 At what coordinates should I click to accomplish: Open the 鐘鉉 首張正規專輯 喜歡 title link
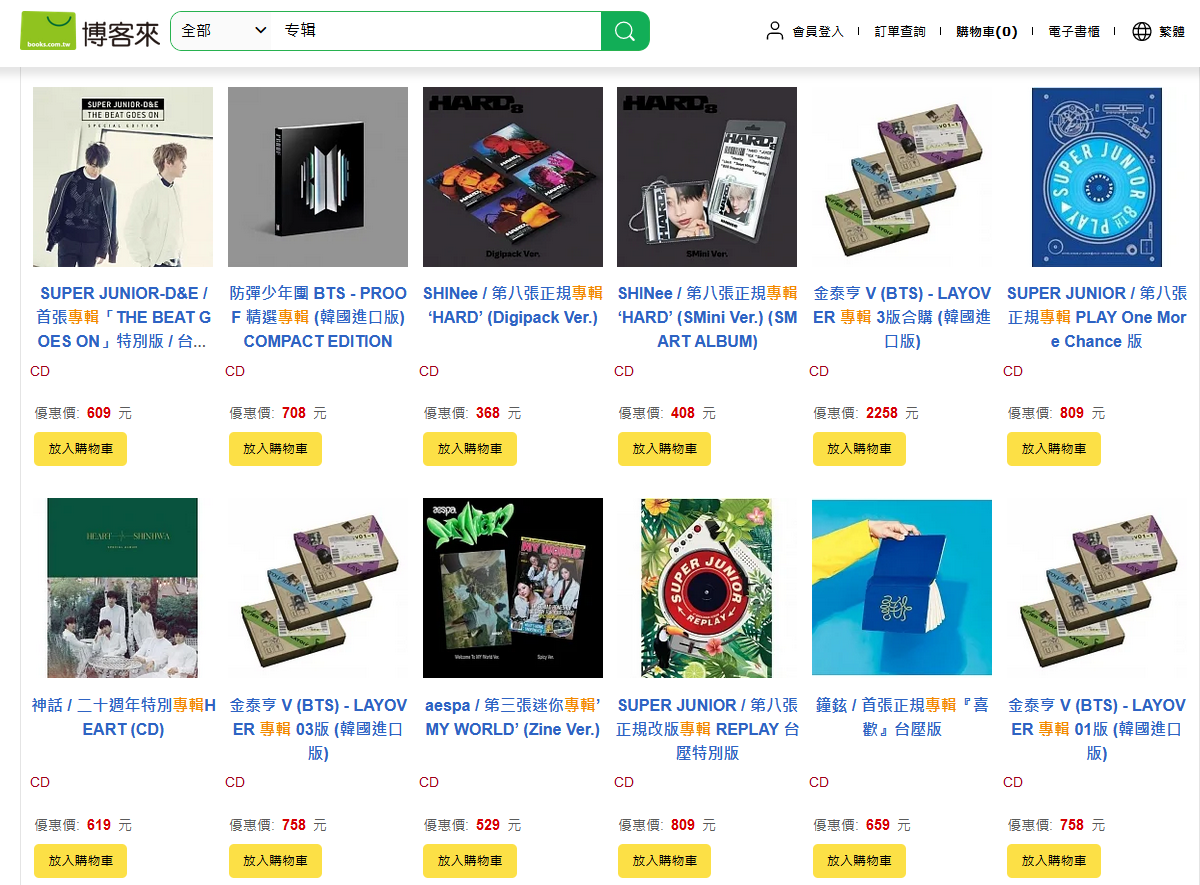(x=902, y=717)
